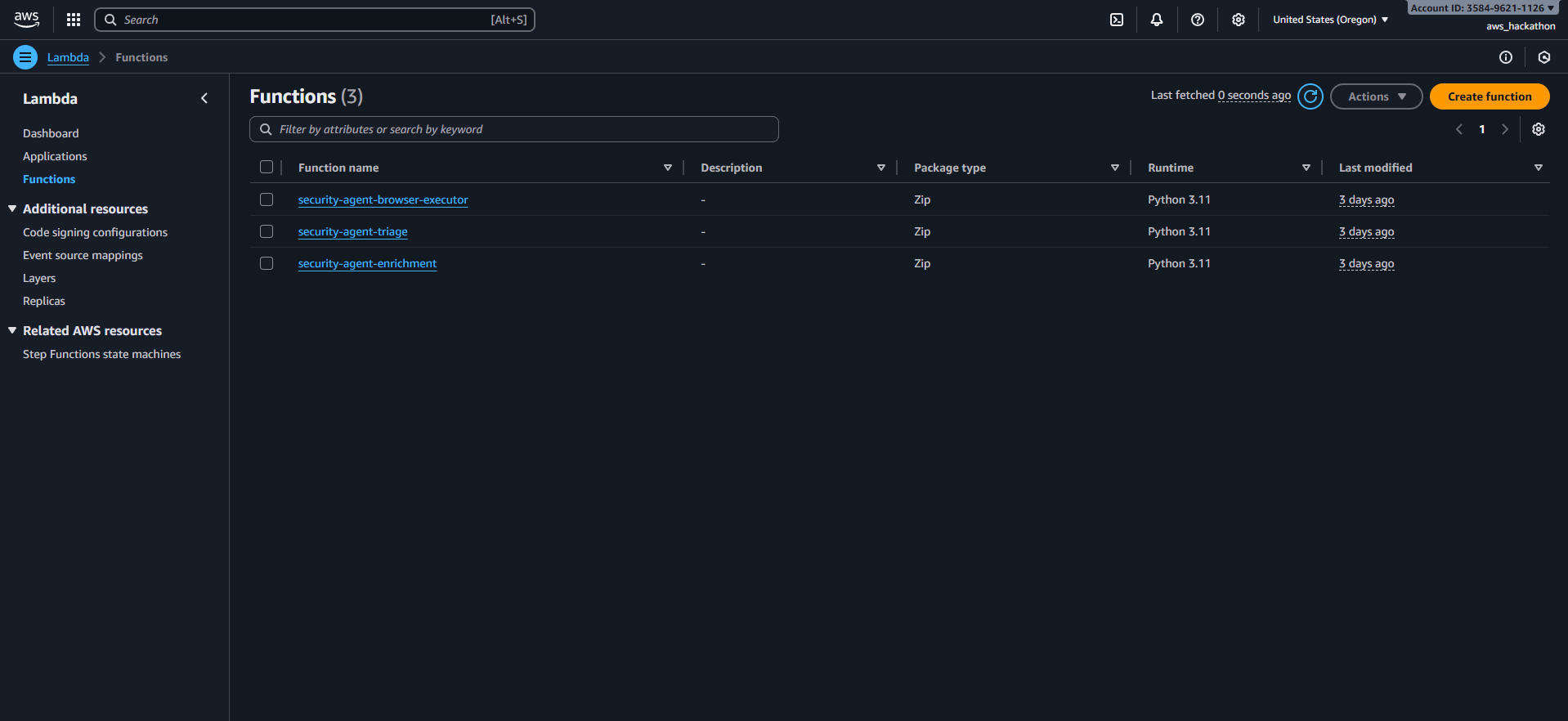The image size is (1568, 721).
Task: Open the United States (Oregon) region selector
Action: (x=1331, y=20)
